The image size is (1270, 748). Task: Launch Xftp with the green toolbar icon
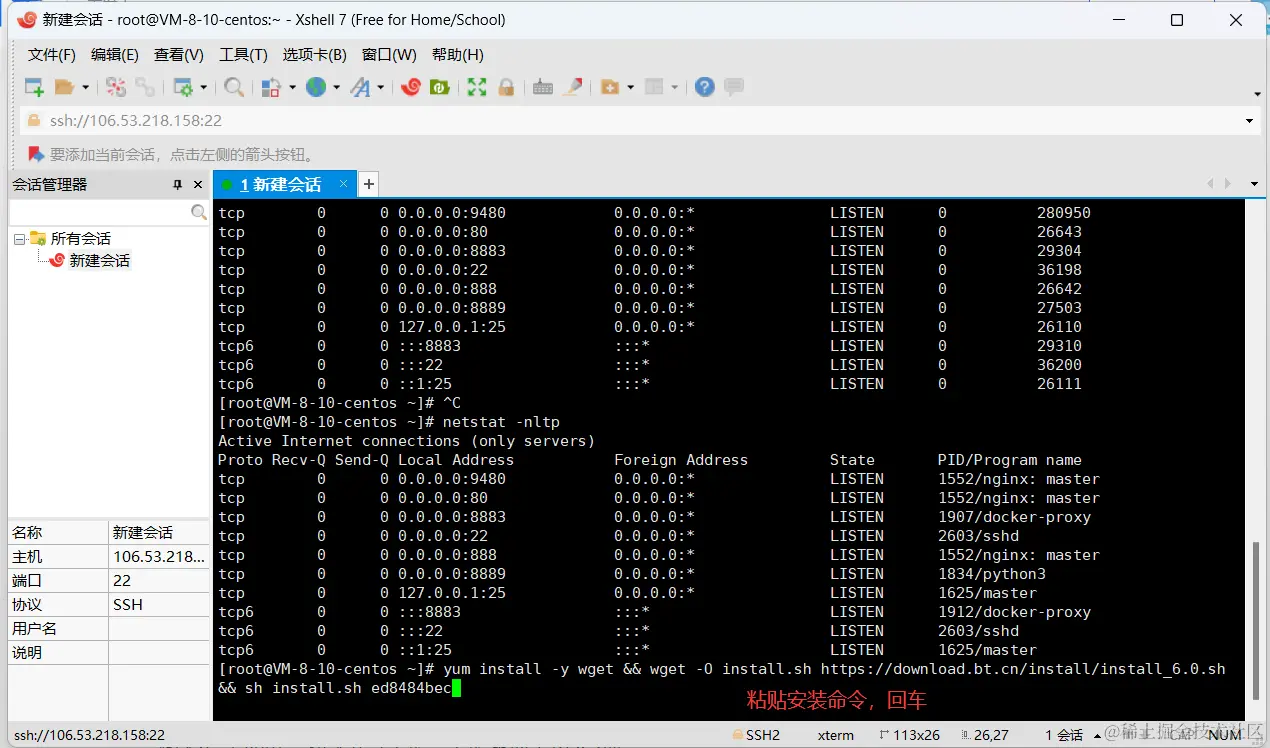(439, 87)
